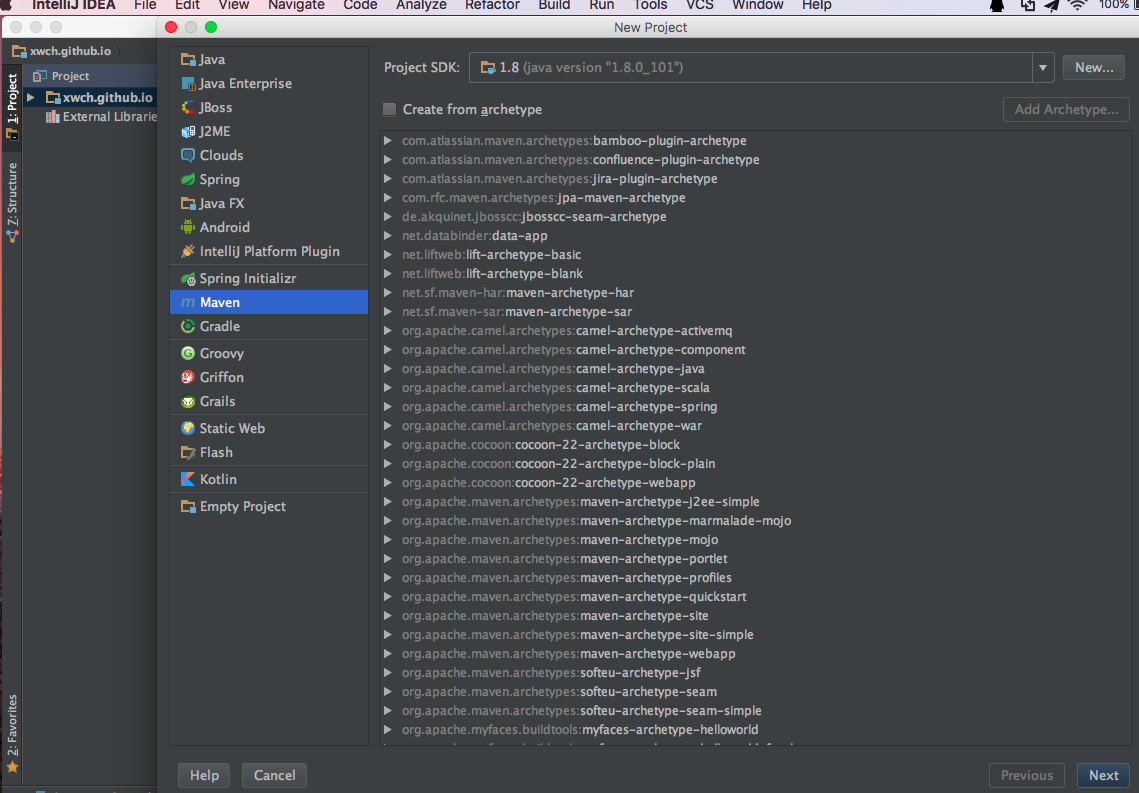This screenshot has height=793, width=1139.
Task: Select the Java project type icon
Action: pos(188,60)
